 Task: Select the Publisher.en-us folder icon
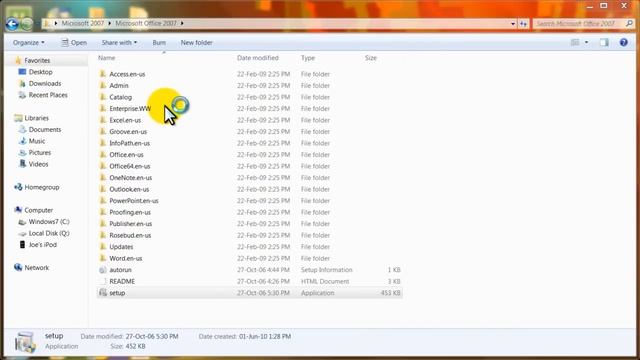pos(103,224)
